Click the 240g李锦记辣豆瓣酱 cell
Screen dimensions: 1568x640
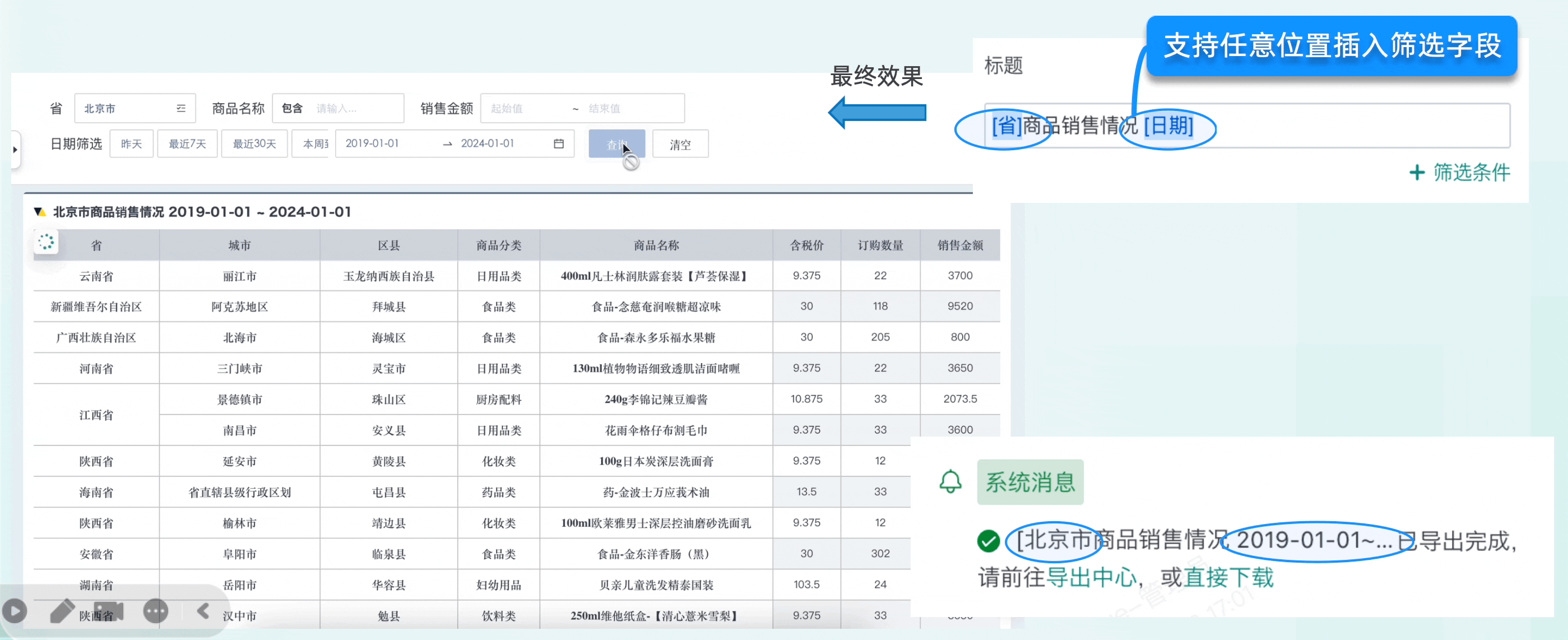(656, 400)
